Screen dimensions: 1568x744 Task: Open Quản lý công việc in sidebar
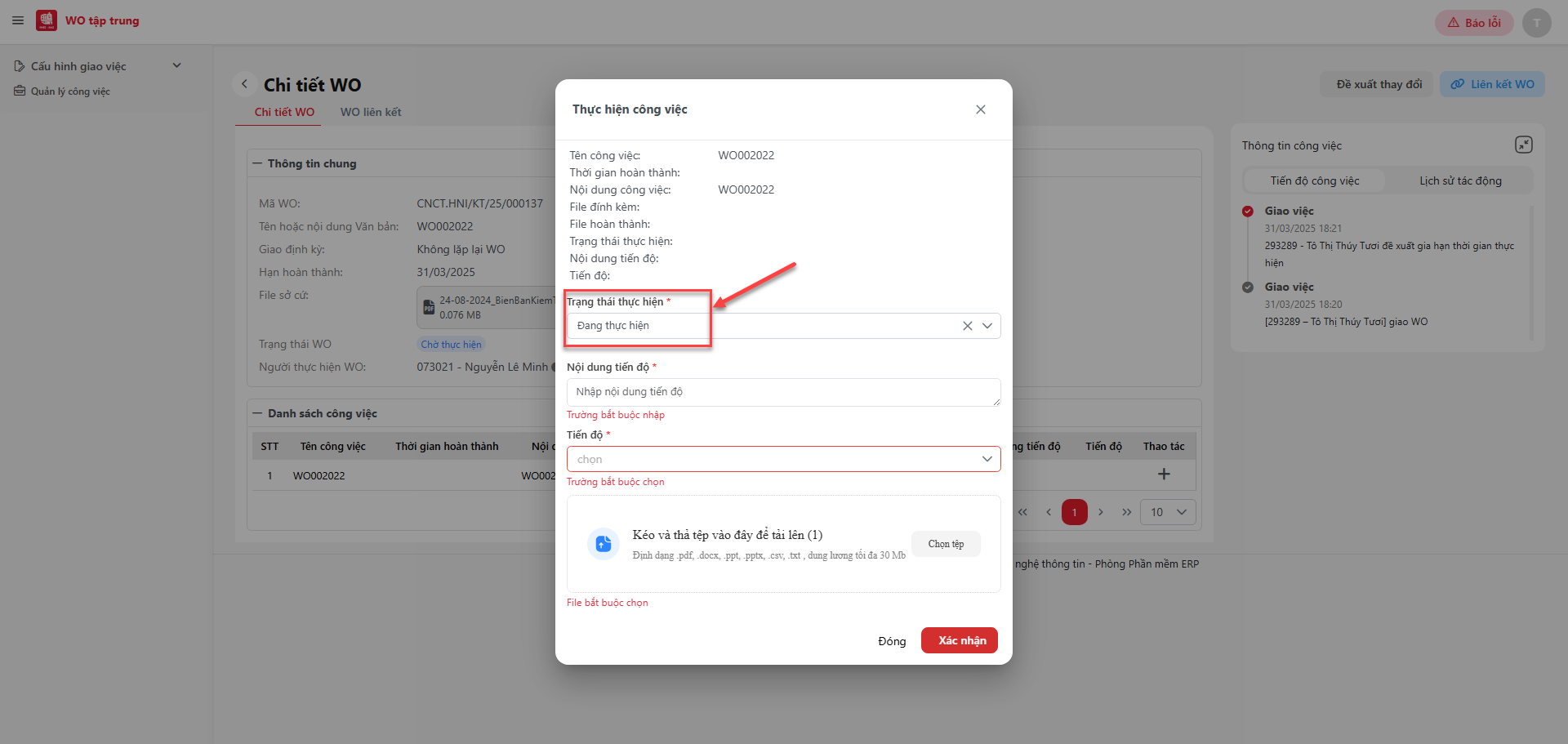pos(62,91)
